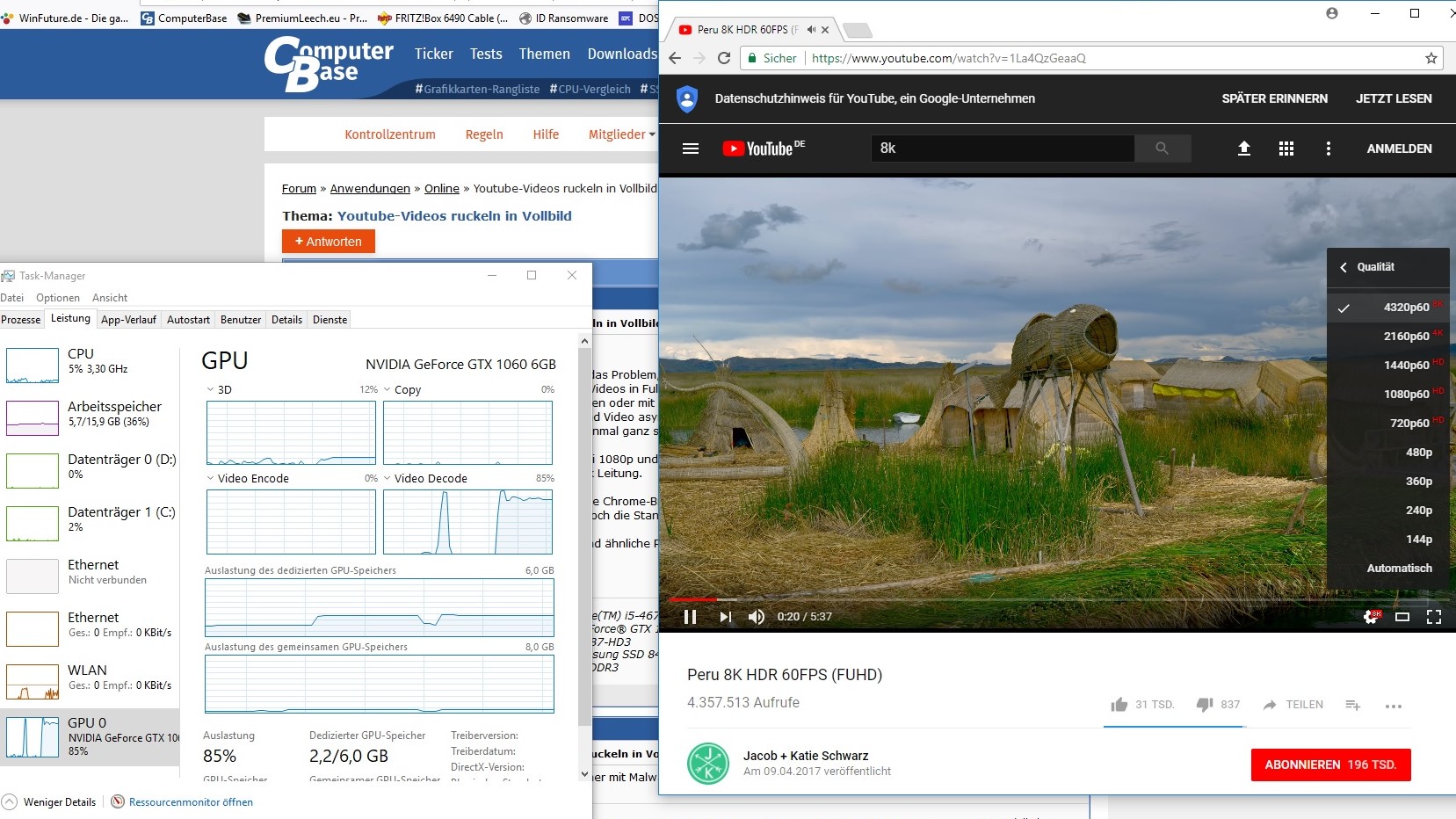Switch to App-Verlauf tab
1456x819 pixels.
[128, 320]
